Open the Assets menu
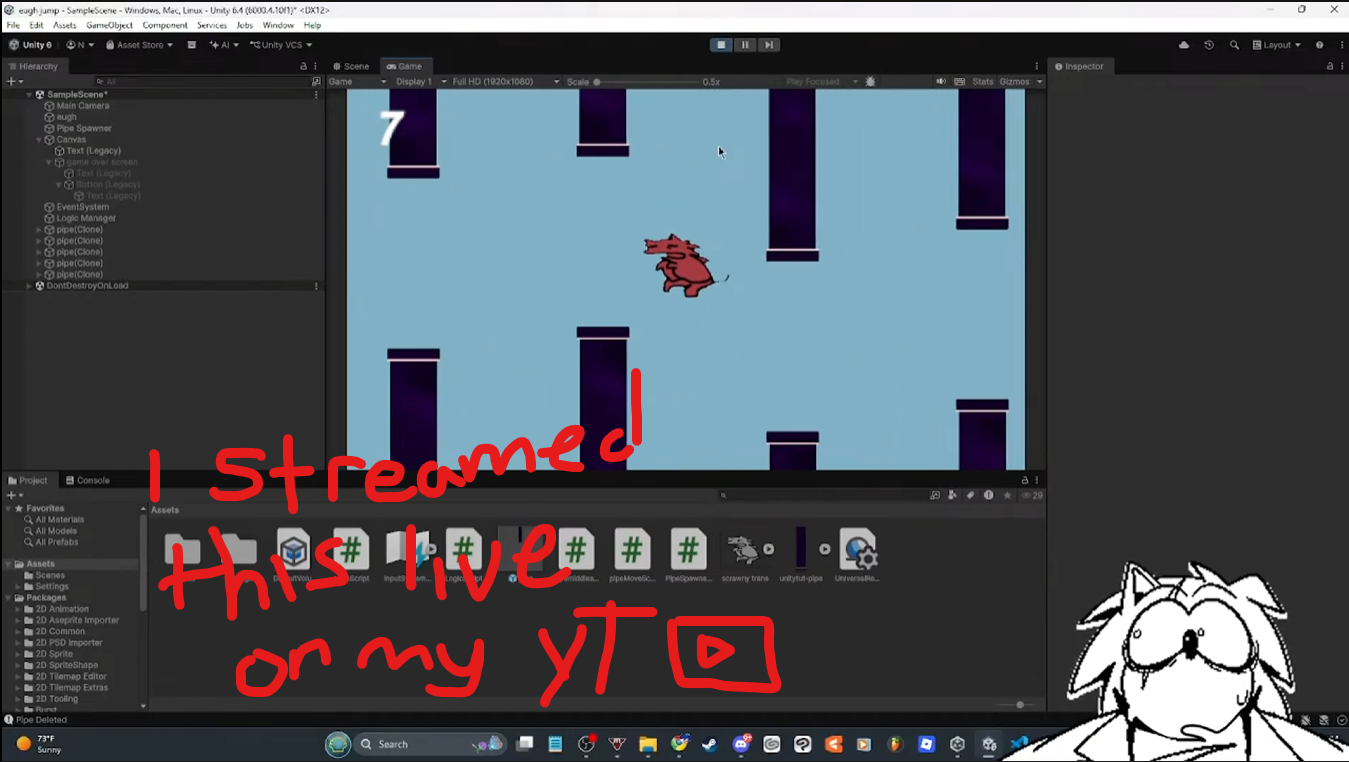Viewport: 1349px width, 762px height. point(64,25)
